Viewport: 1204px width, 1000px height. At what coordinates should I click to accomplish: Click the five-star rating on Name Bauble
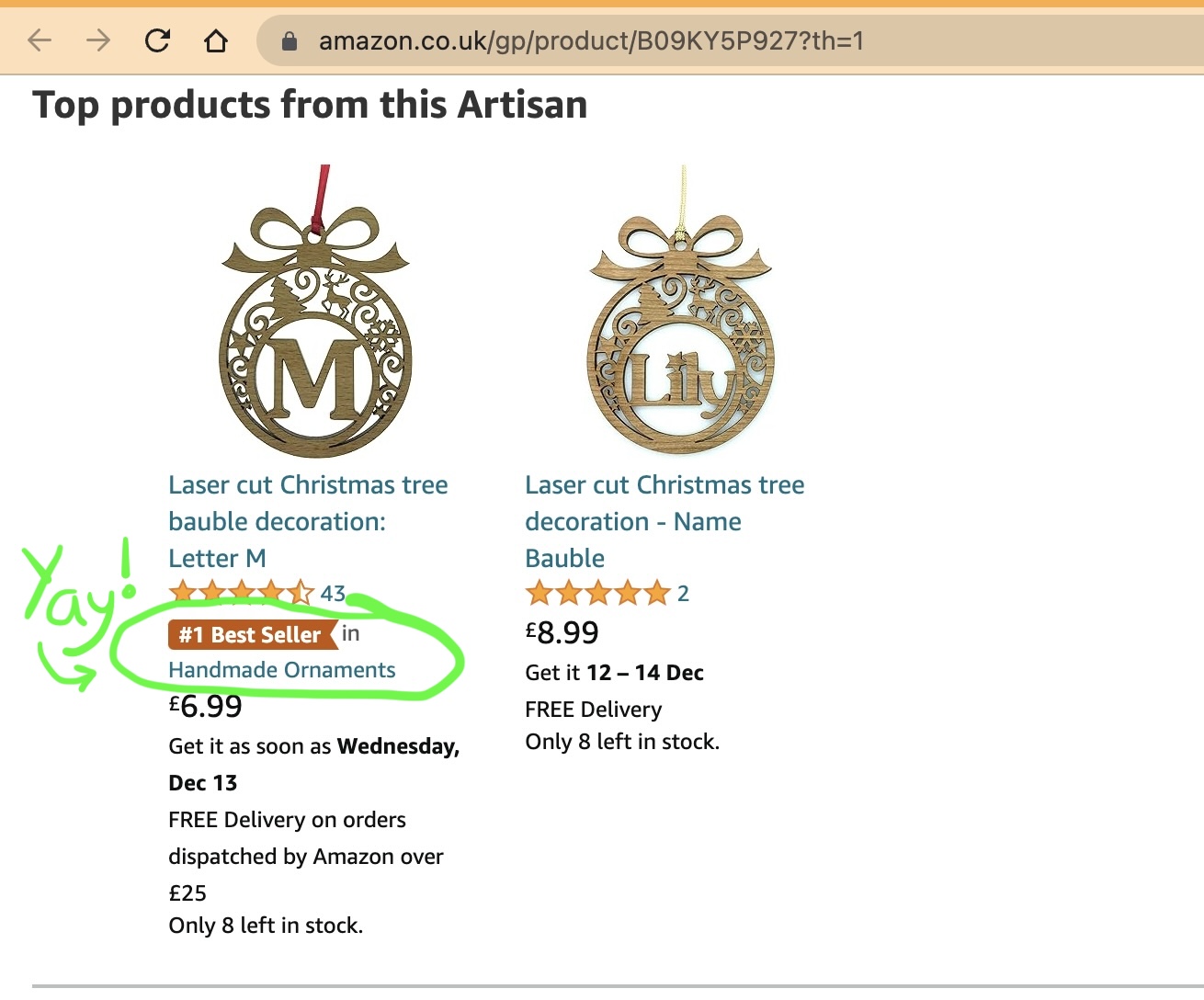click(x=596, y=593)
